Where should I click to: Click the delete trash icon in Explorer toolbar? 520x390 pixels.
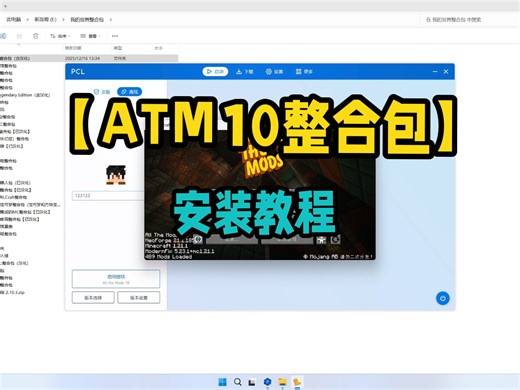coord(36,36)
